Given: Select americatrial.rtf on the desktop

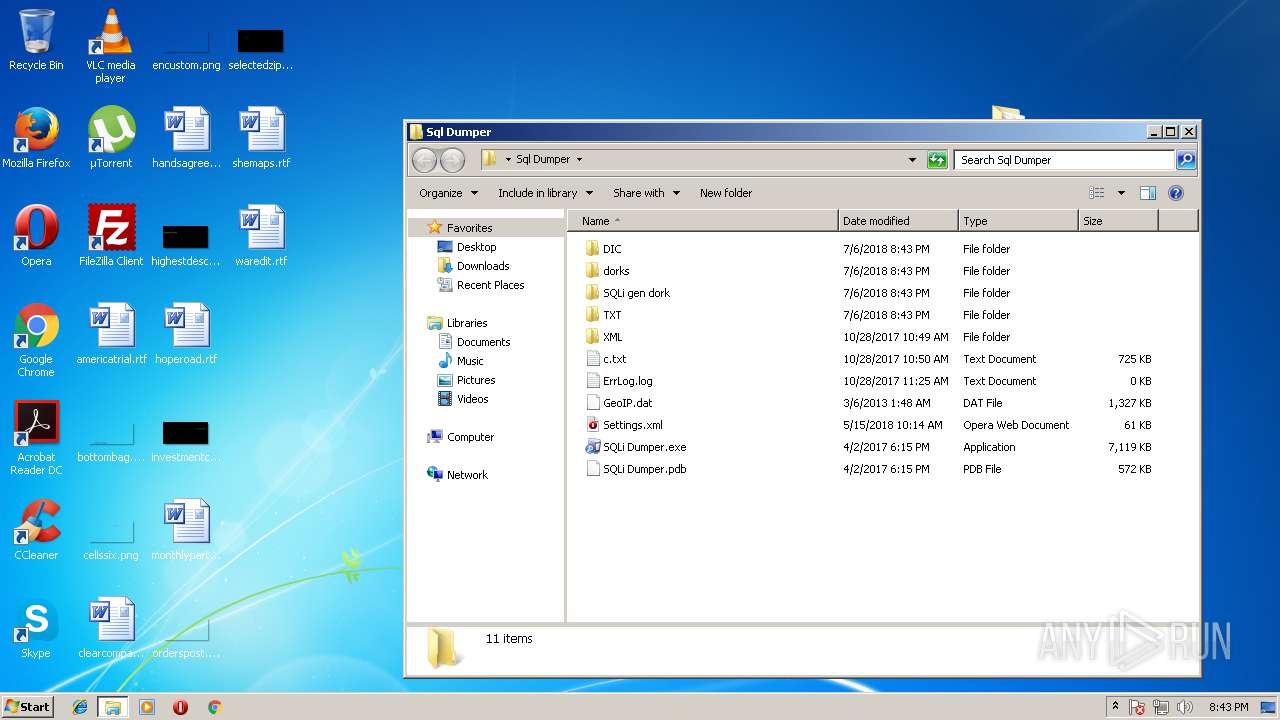Looking at the screenshot, I should pos(111,334).
